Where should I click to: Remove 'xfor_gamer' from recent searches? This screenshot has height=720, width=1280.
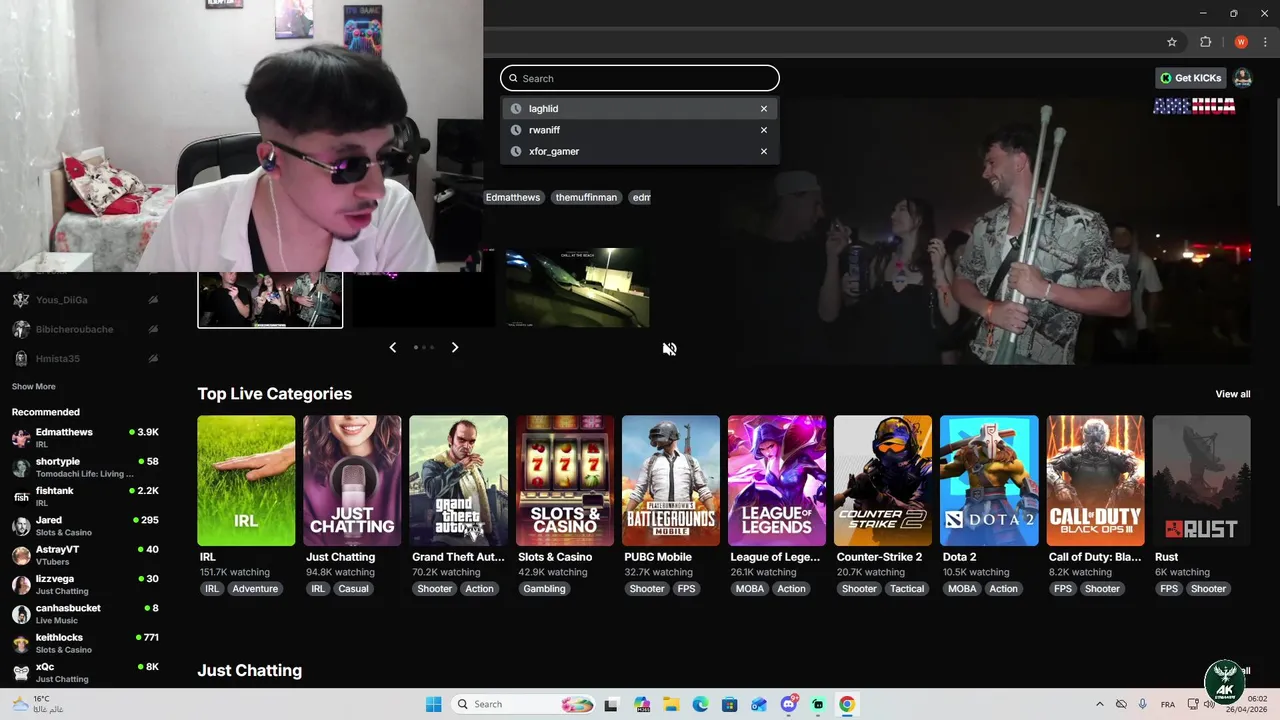pyautogui.click(x=764, y=151)
